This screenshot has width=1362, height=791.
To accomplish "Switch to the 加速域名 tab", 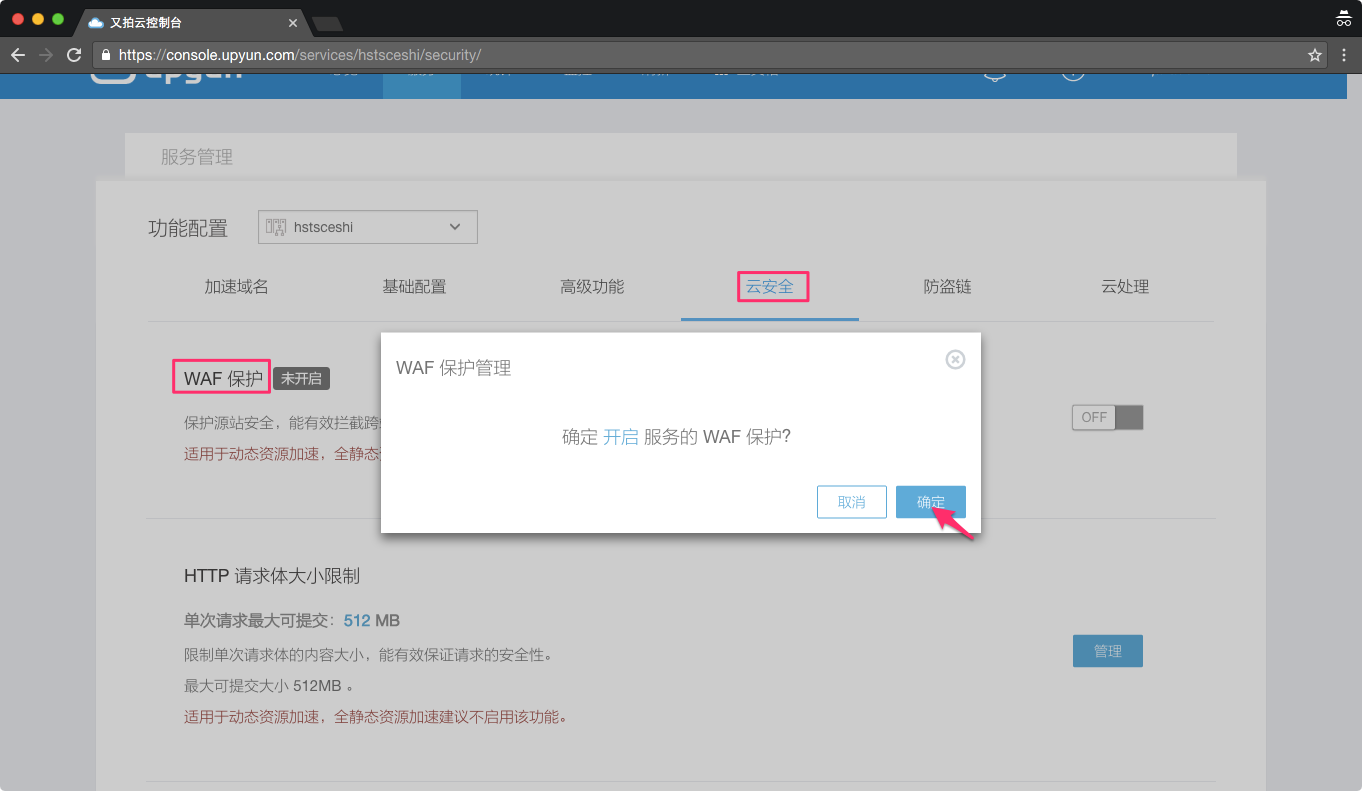I will pyautogui.click(x=237, y=287).
